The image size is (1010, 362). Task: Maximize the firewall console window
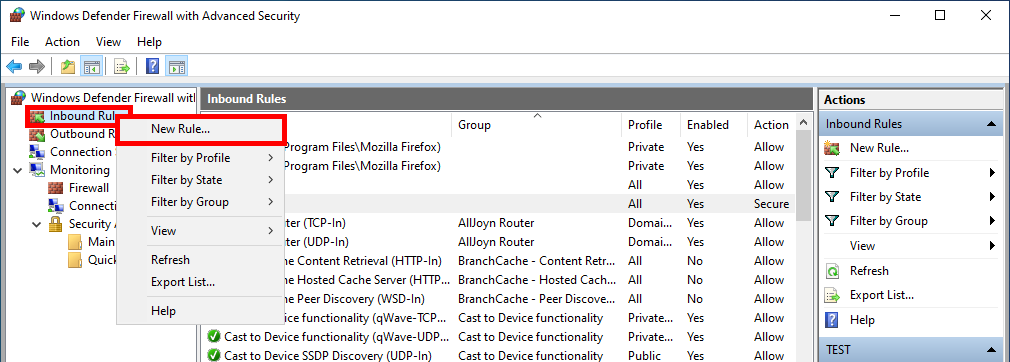(940, 15)
